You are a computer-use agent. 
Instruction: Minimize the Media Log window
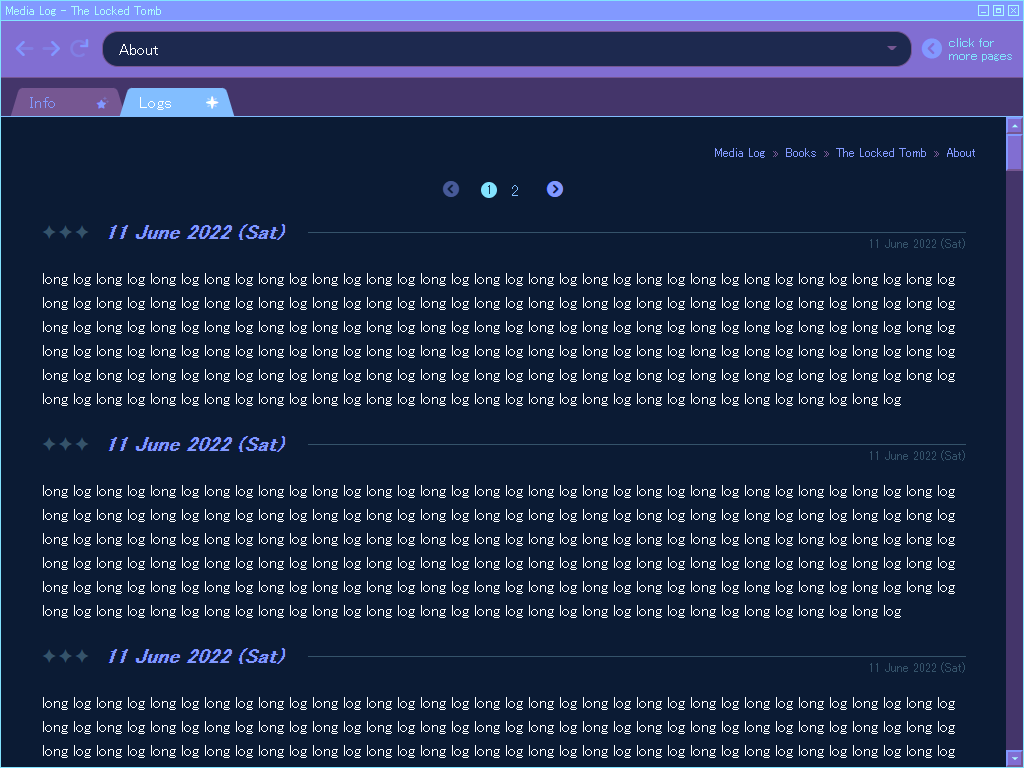click(x=984, y=10)
